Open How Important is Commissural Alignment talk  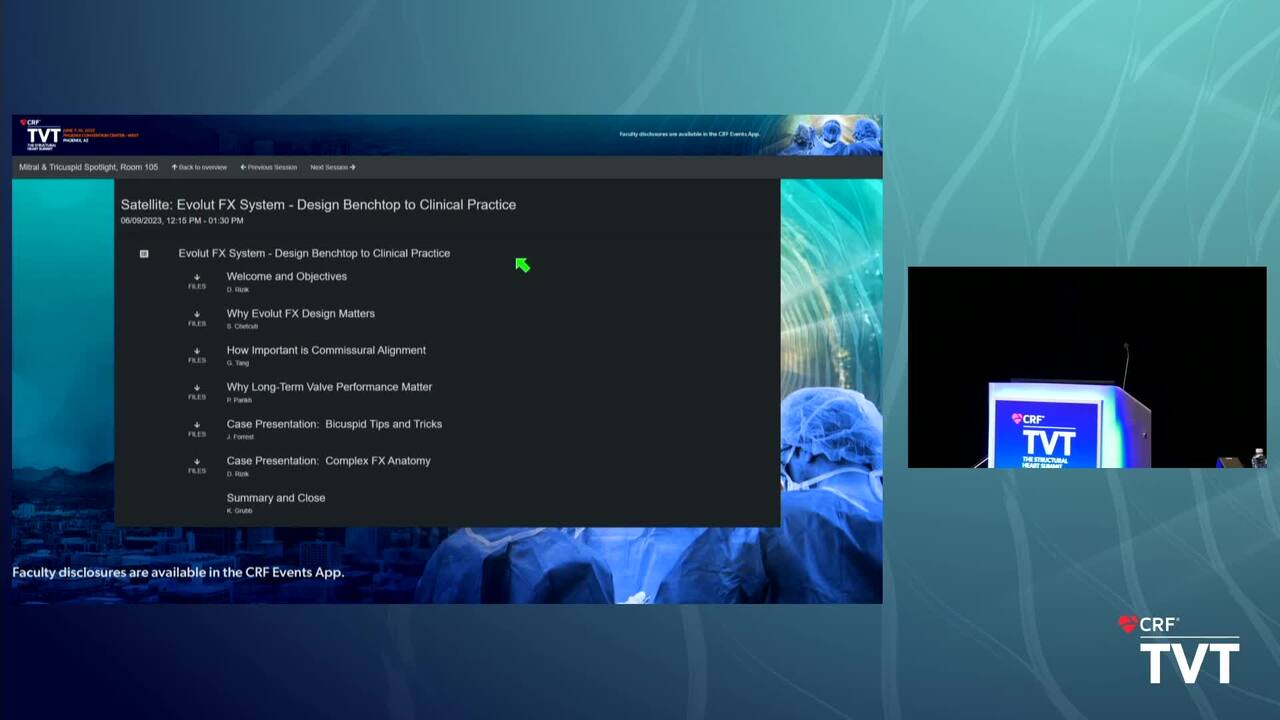pyautogui.click(x=326, y=350)
